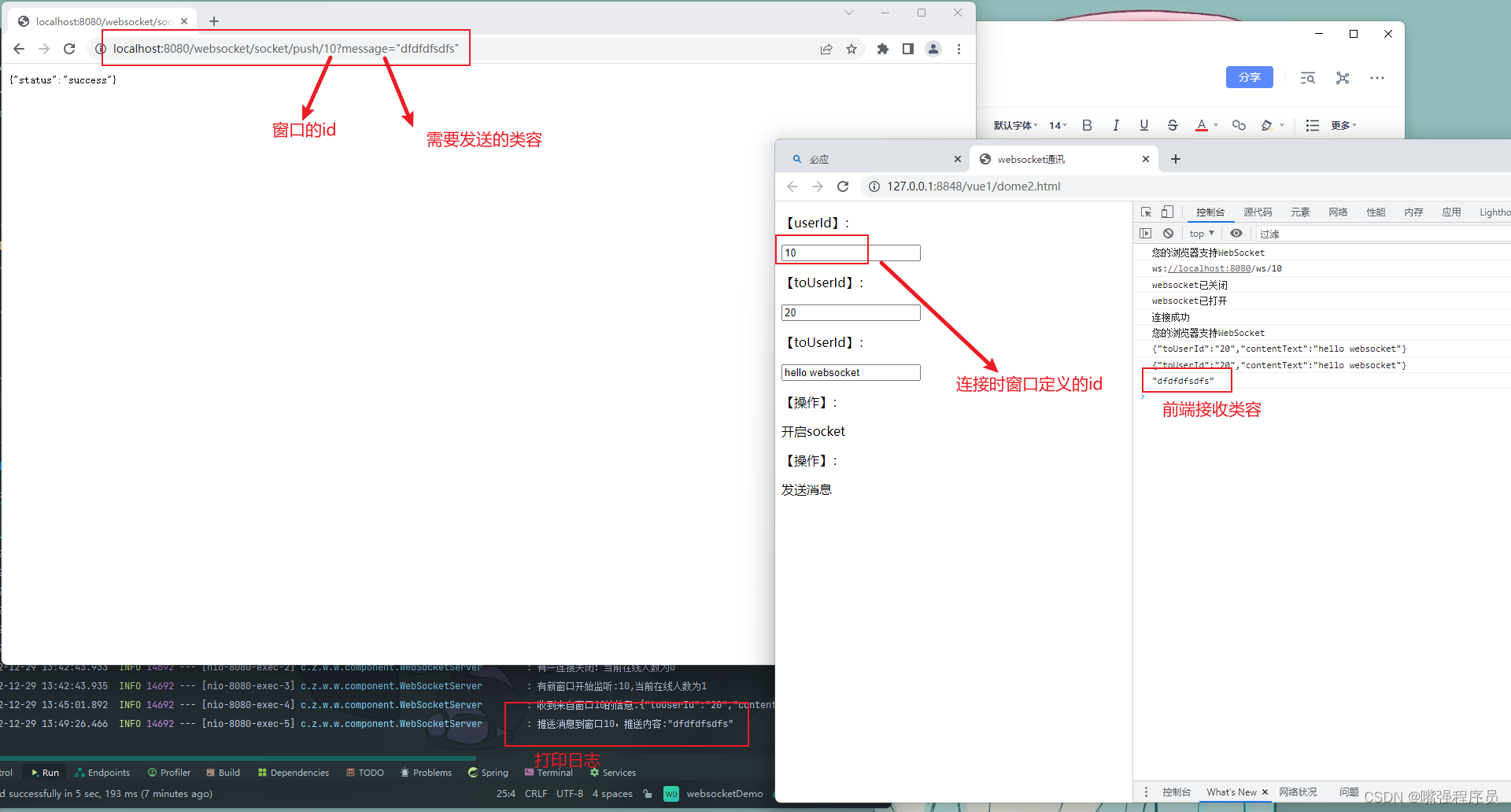1511x812 pixels.
Task: Reload the localhost:8080 page
Action: 69,49
